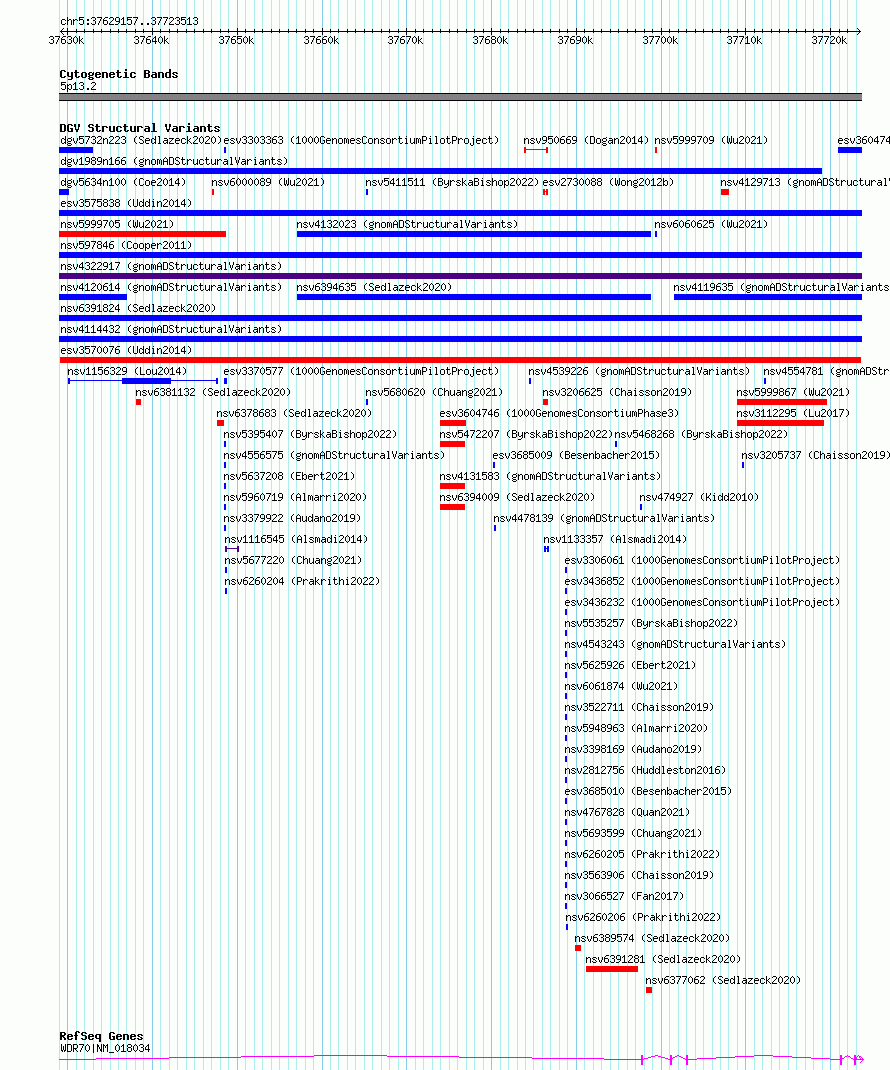Click the red bar under nsv6391281
Screen dimensions: 890x1070
coord(612,969)
